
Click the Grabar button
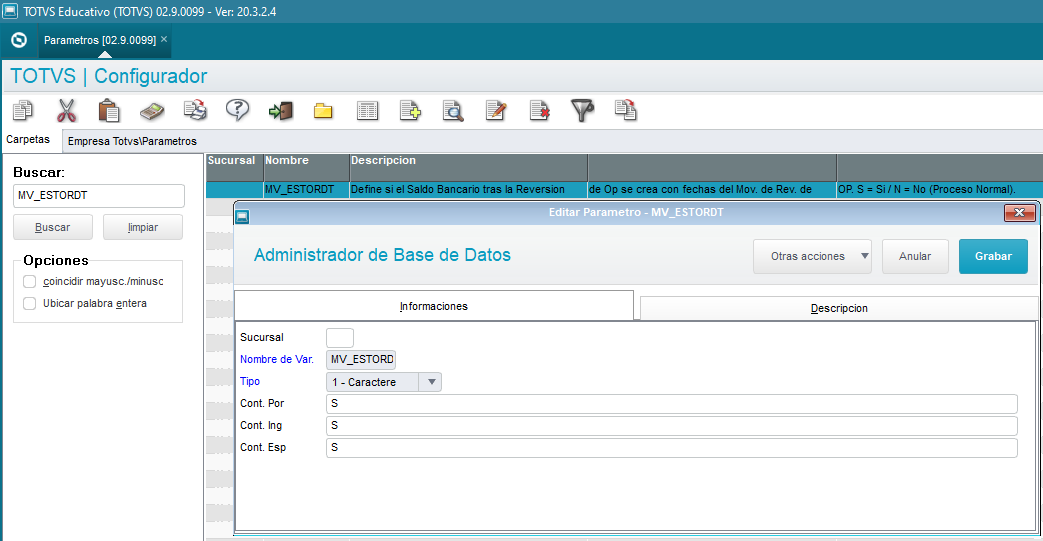pos(993,256)
